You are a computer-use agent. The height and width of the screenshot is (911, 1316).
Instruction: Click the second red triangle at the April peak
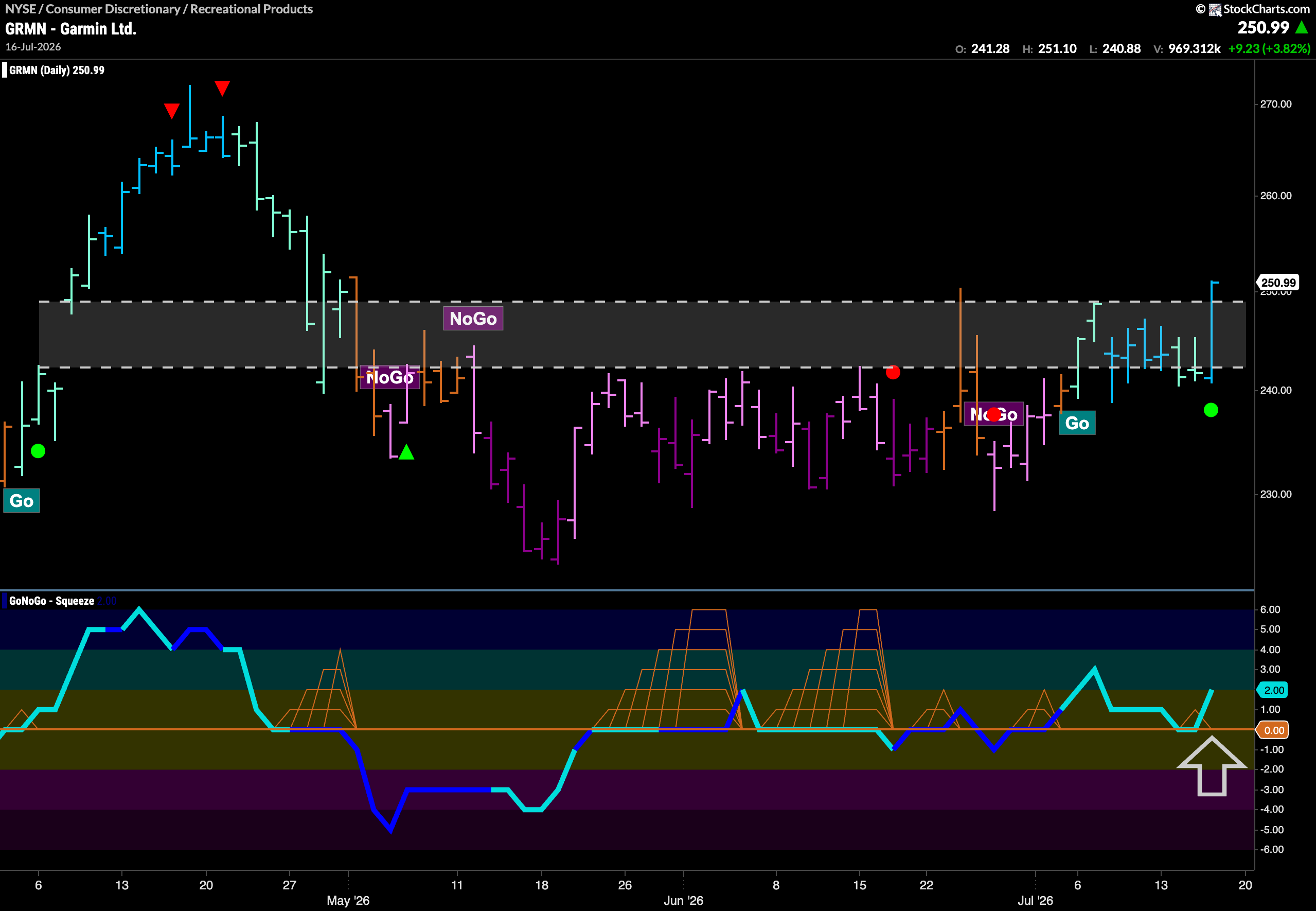[x=222, y=88]
